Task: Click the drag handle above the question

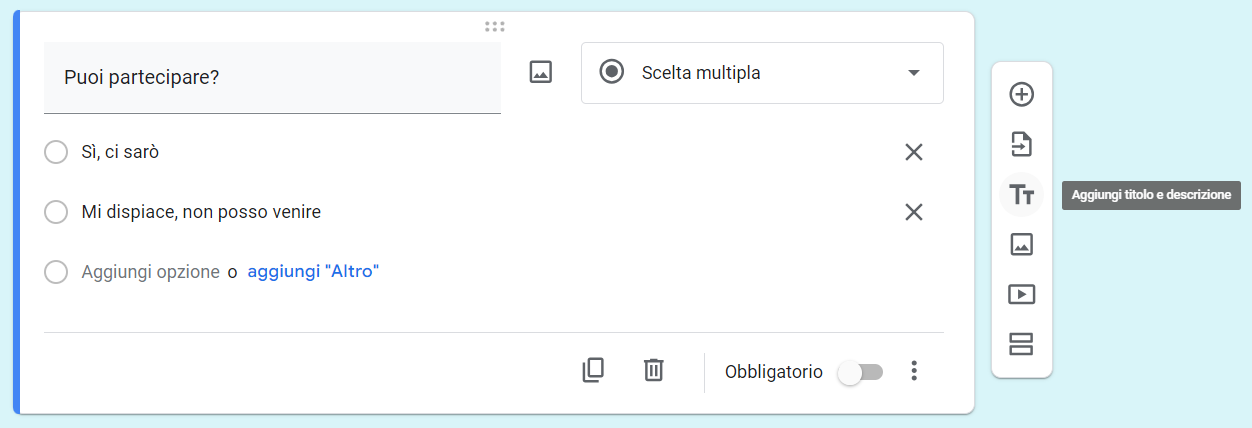Action: pyautogui.click(x=494, y=26)
